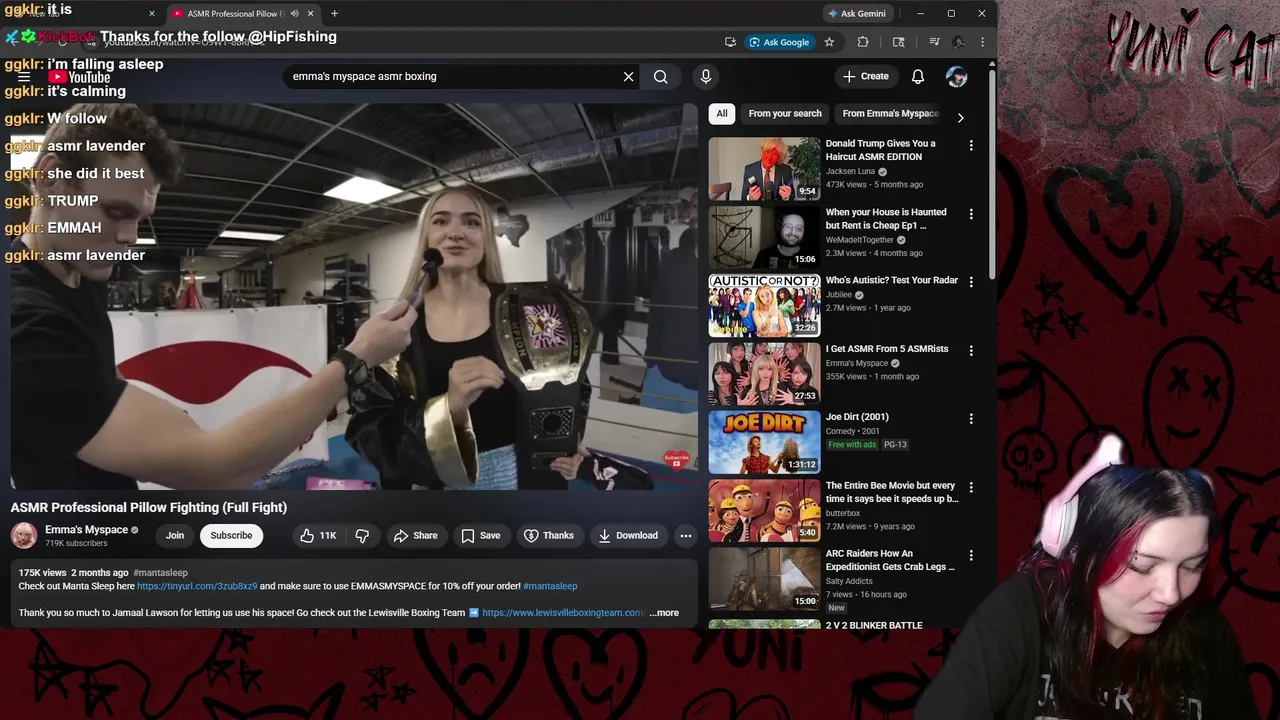Open ARC Raiders video thumbnail

pyautogui.click(x=764, y=579)
